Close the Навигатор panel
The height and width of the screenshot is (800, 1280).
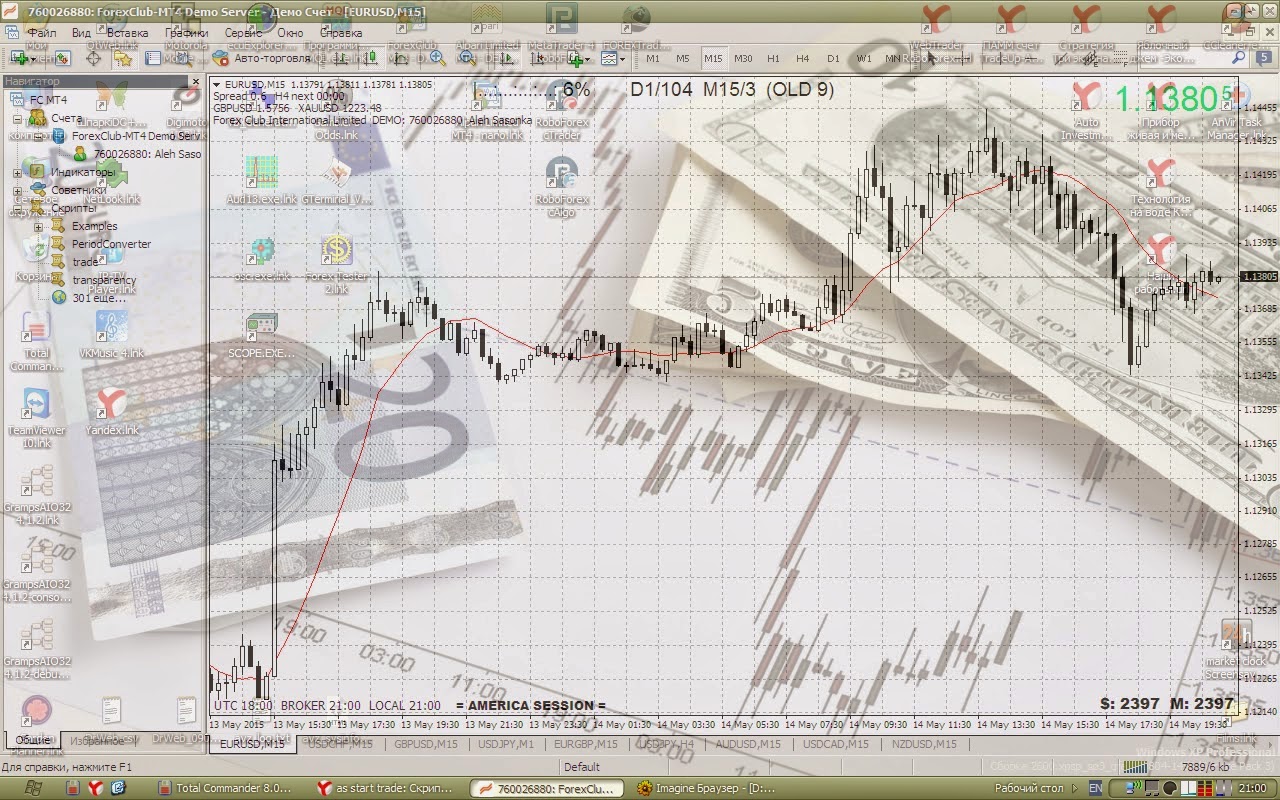196,81
